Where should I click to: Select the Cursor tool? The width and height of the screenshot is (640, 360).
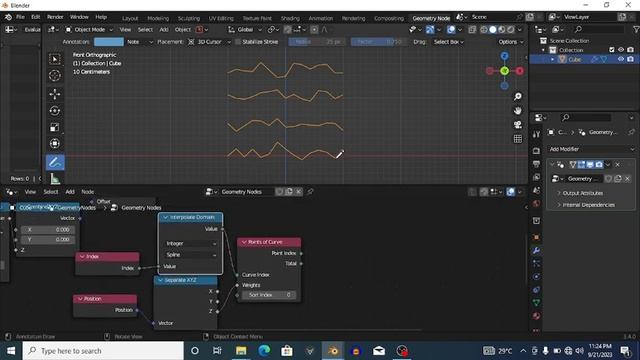(55, 76)
